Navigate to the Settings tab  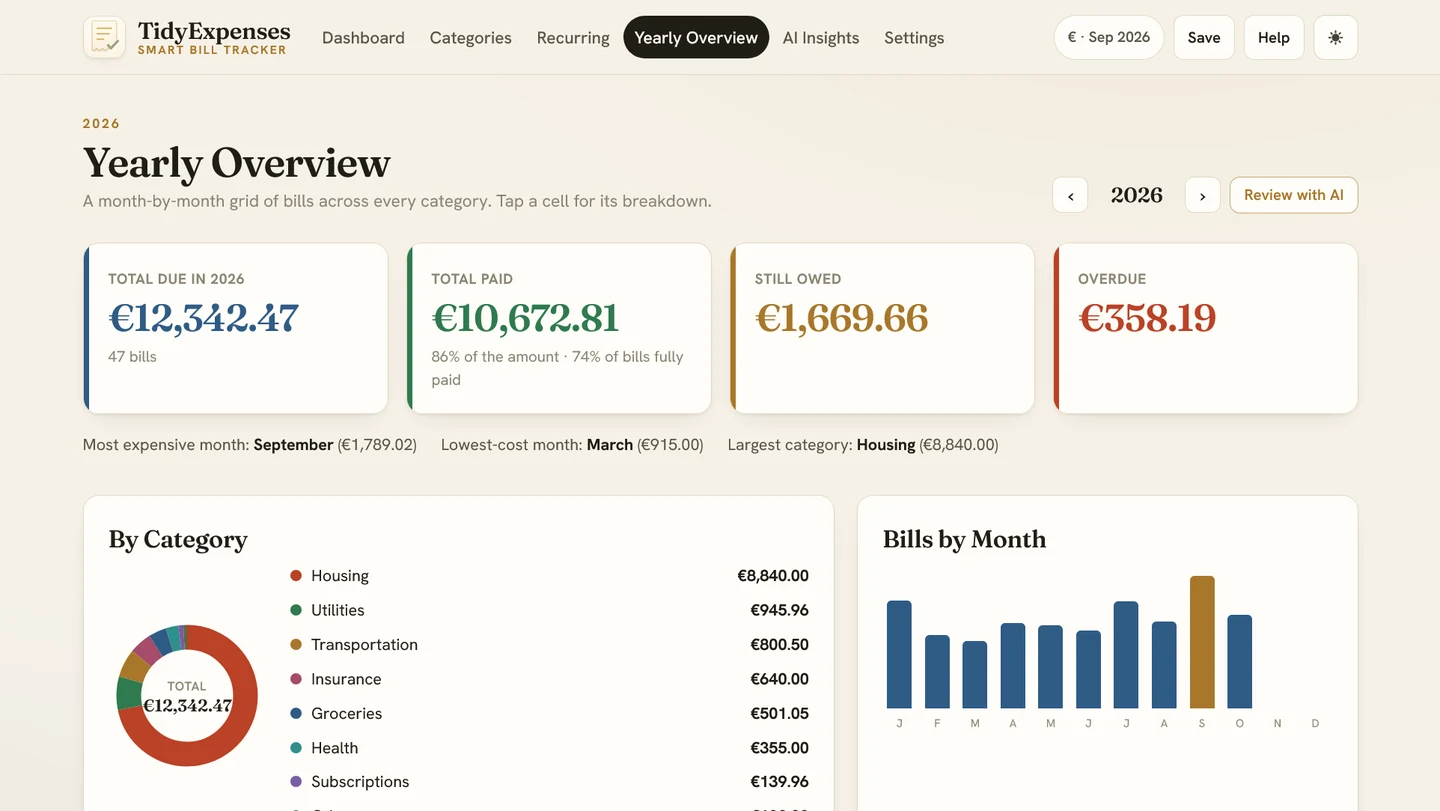pos(914,38)
